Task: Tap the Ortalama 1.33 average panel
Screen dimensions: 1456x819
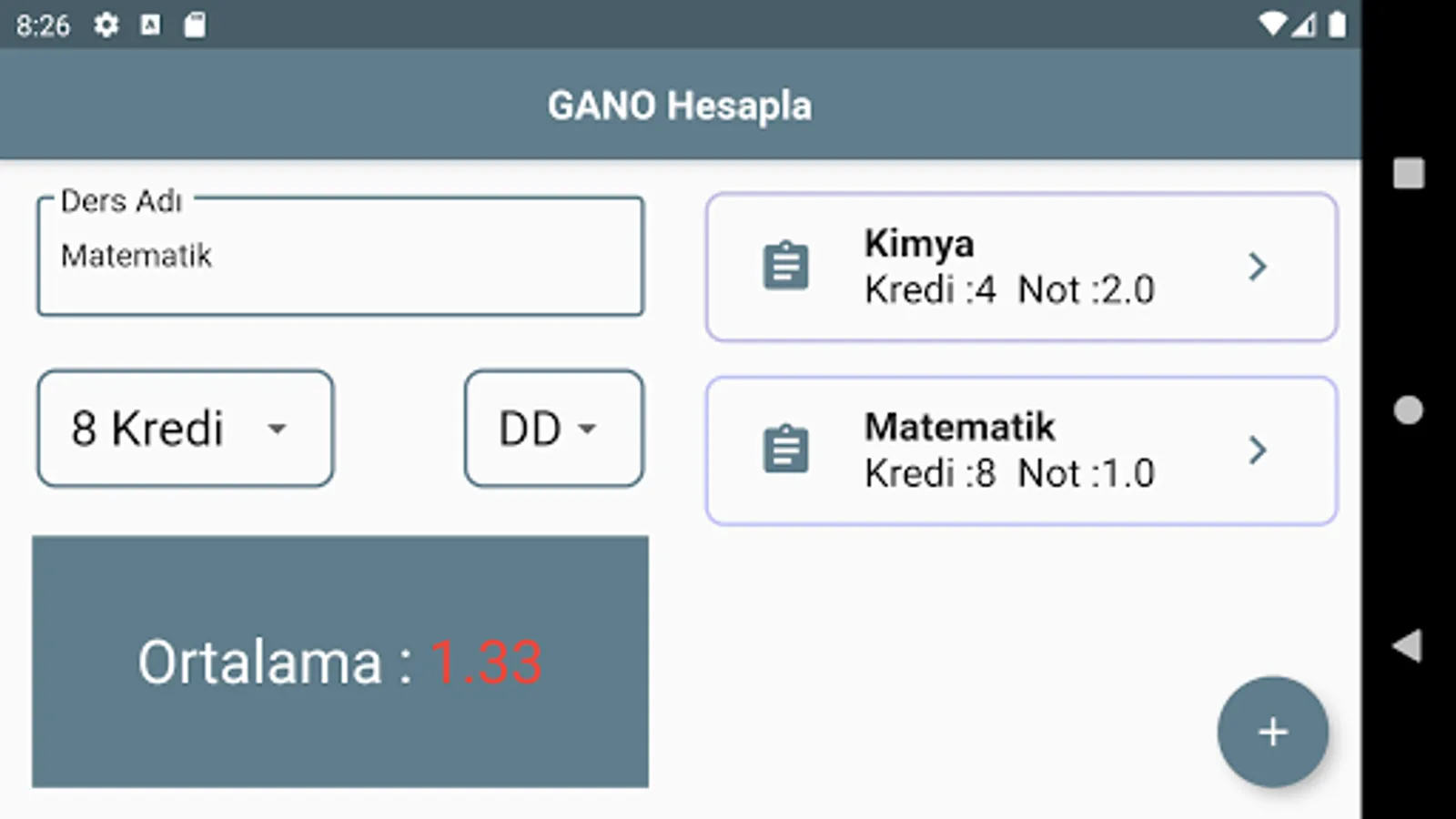Action: (x=339, y=662)
